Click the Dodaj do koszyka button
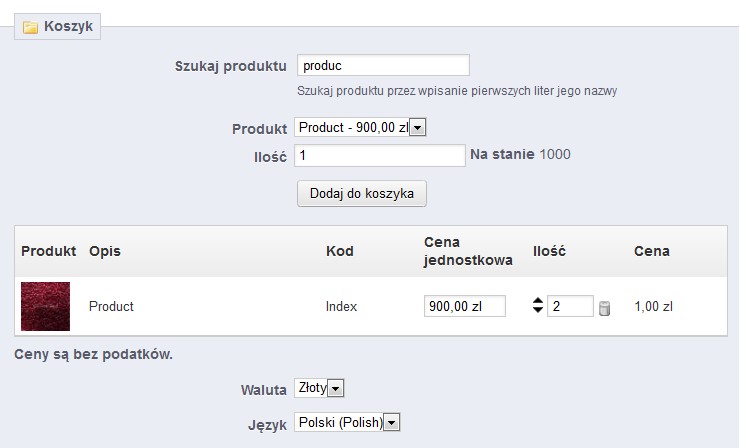The width and height of the screenshot is (739, 448). [362, 193]
